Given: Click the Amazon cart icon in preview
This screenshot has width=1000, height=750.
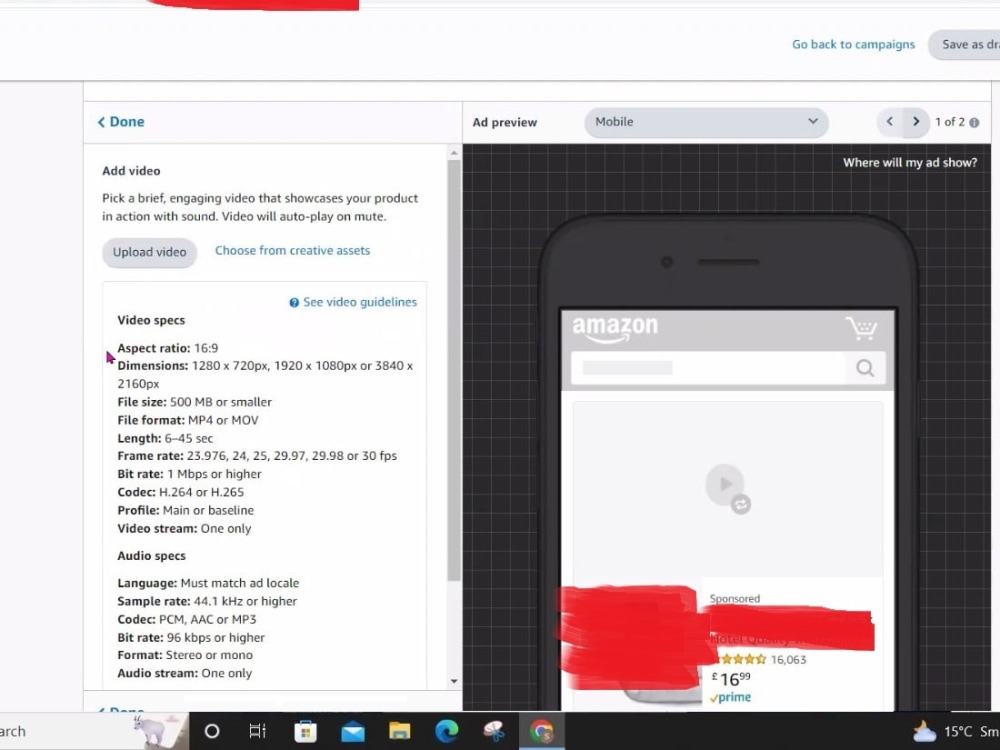Looking at the screenshot, I should (862, 329).
